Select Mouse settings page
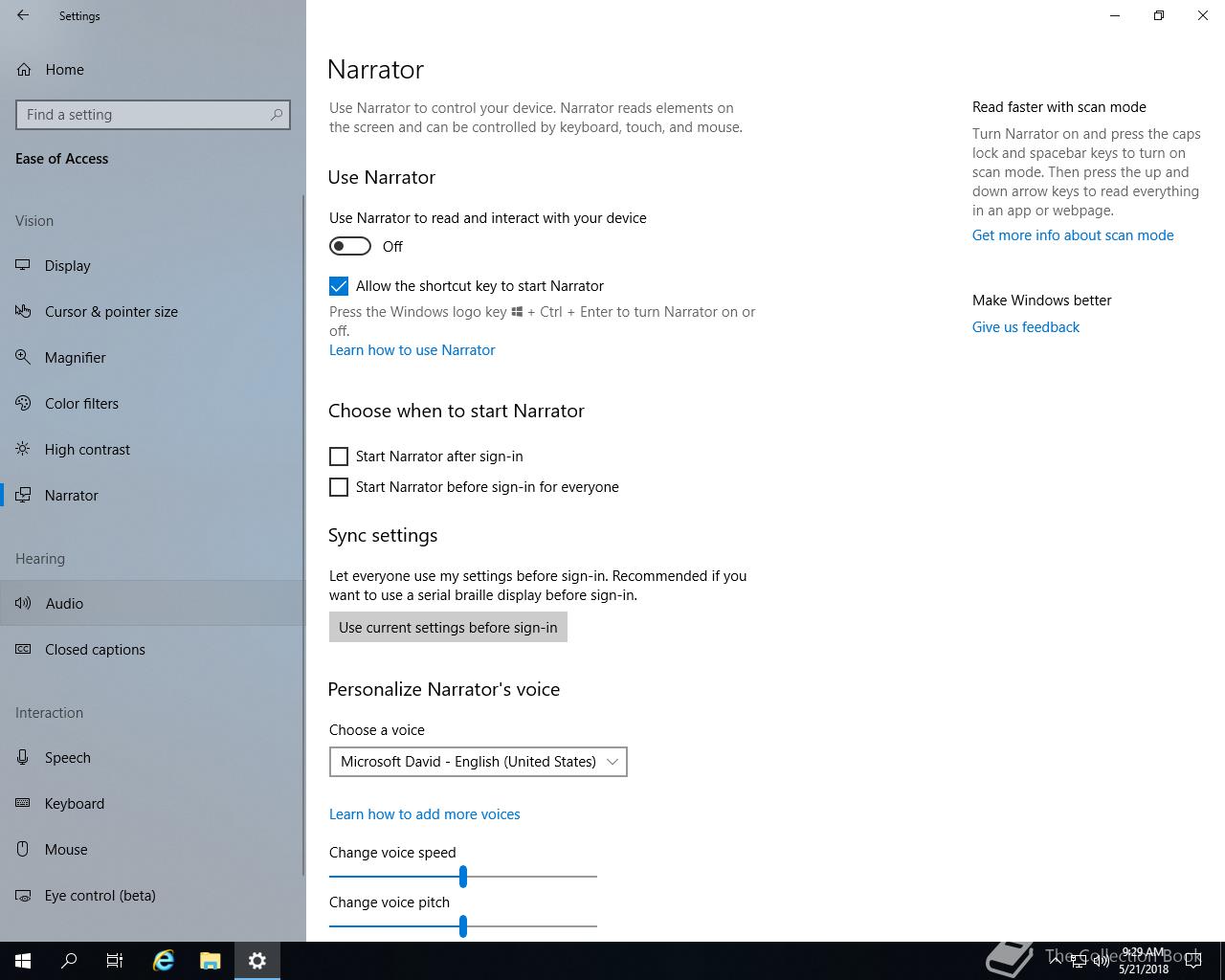This screenshot has width=1225, height=980. click(151, 849)
